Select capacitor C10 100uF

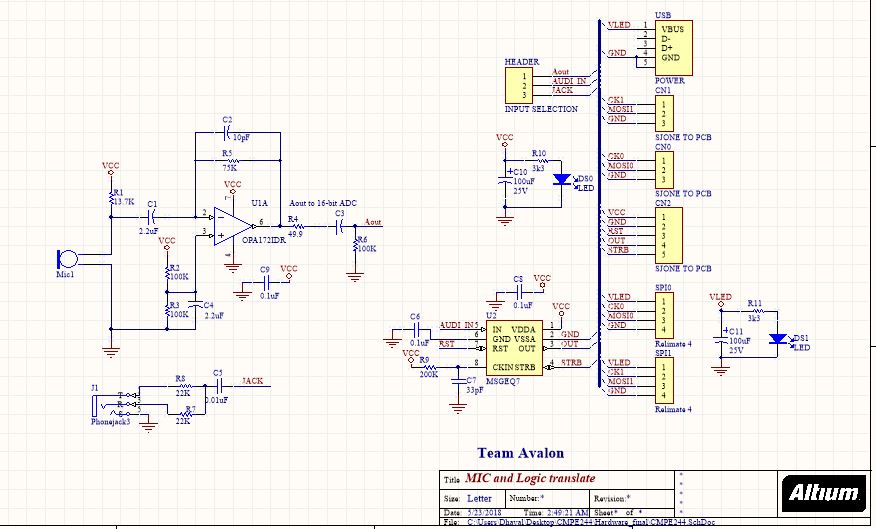pyautogui.click(x=505, y=179)
